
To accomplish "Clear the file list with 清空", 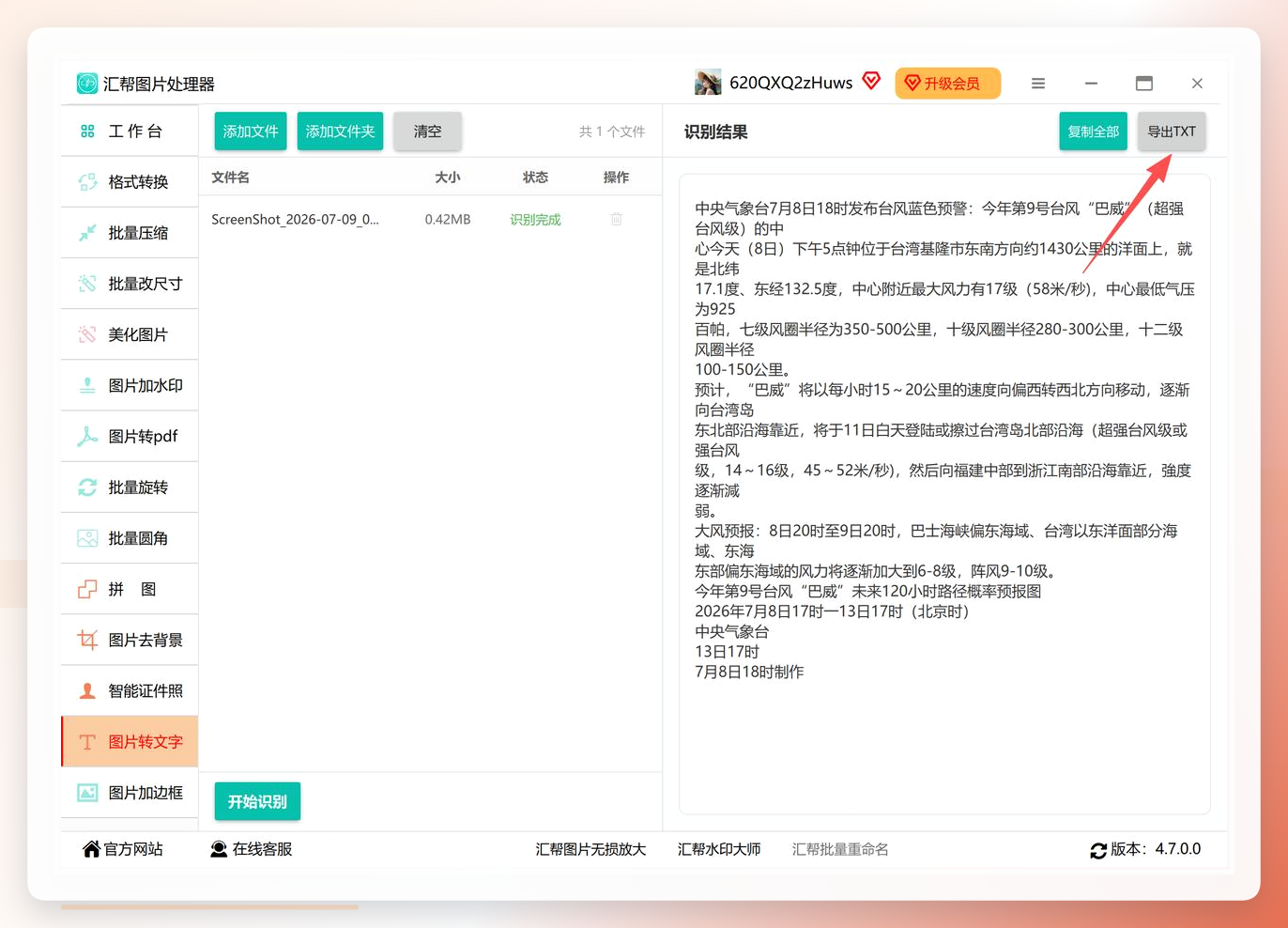I will pos(427,131).
